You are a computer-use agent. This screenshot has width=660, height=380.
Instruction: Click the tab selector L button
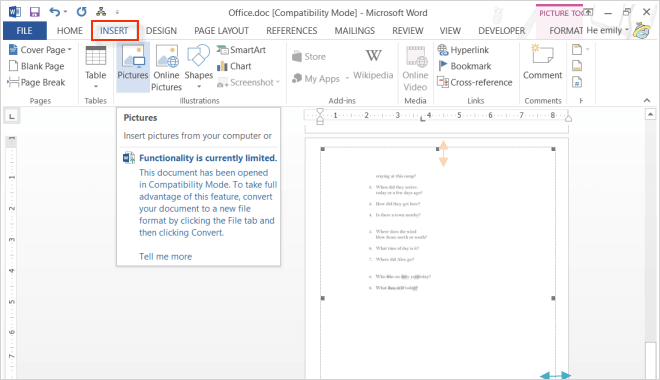[12, 116]
